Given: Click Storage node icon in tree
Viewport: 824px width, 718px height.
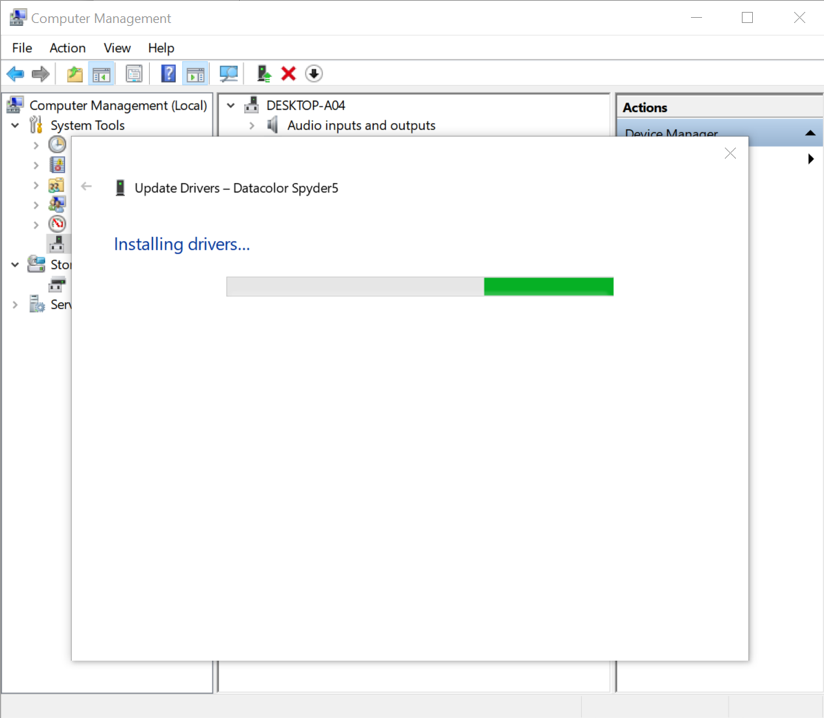Looking at the screenshot, I should coord(36,264).
